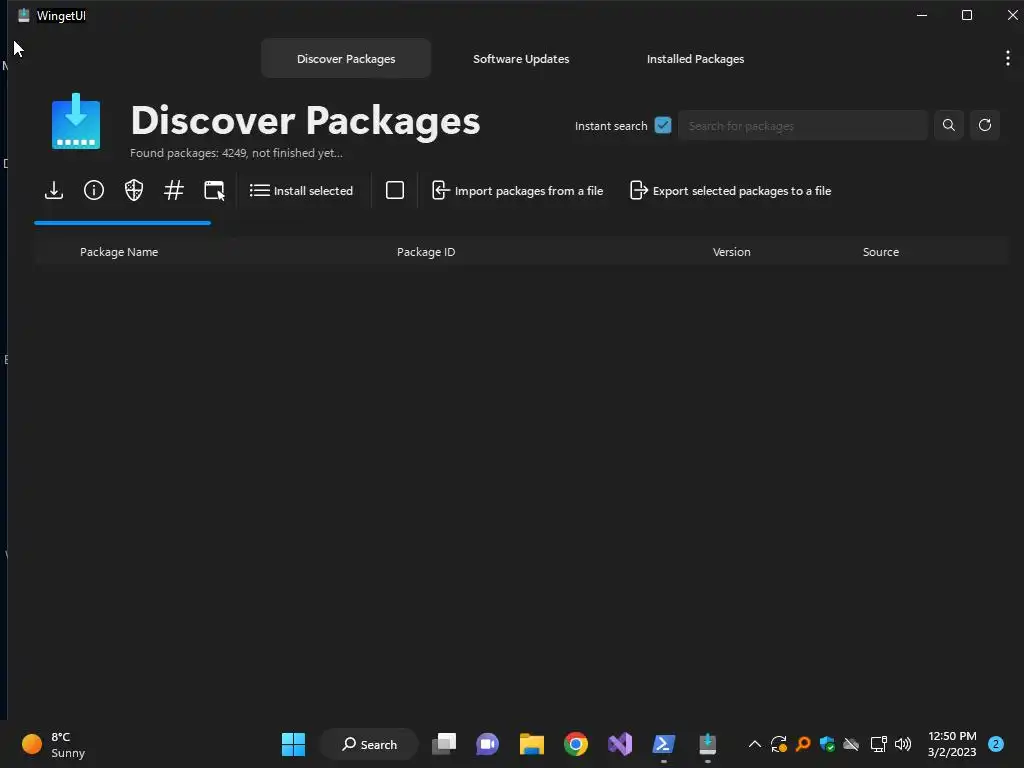Open the clock showing 12:50 PM
The image size is (1024, 768).
tap(952, 744)
